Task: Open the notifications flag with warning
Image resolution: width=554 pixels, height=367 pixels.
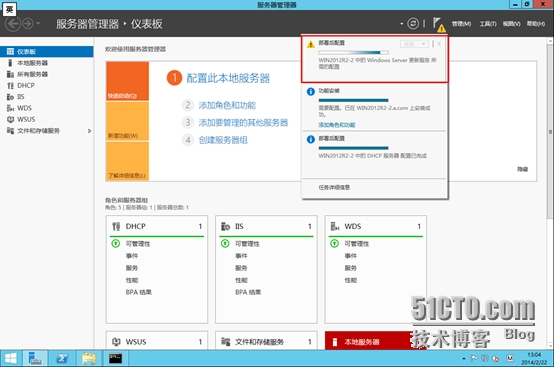Action: [438, 24]
